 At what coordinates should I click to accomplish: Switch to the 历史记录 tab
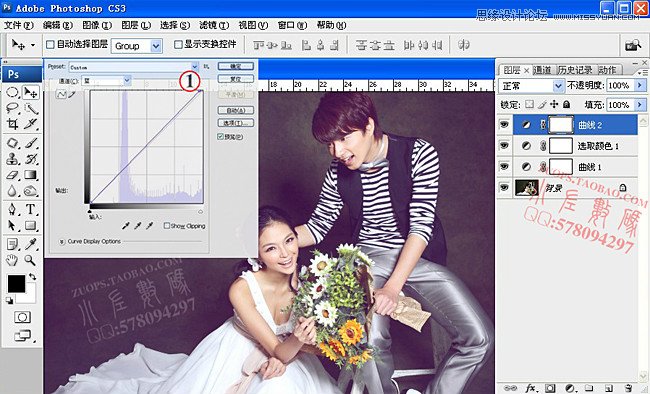[x=575, y=70]
